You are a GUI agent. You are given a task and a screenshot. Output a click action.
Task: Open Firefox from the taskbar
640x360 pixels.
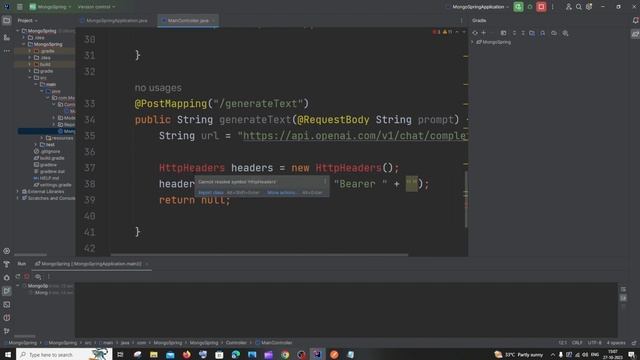187,354
